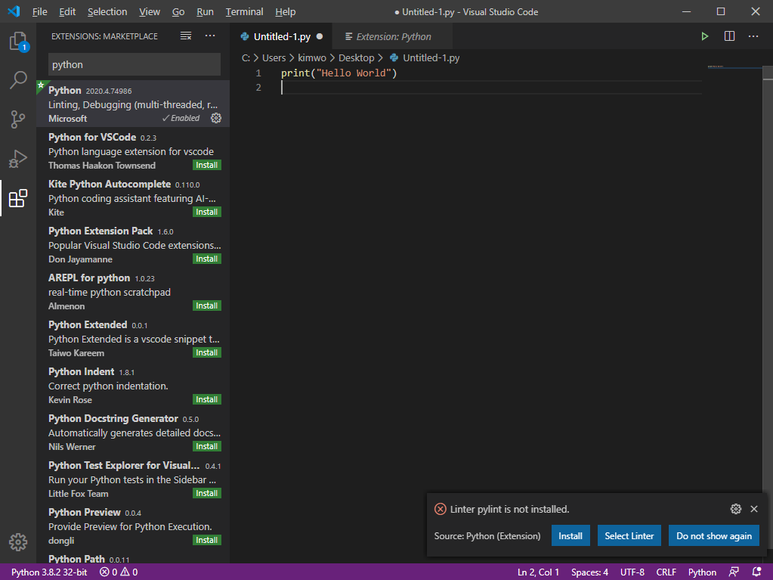The image size is (773, 580).
Task: Change language mode via Python status item
Action: (x=702, y=572)
